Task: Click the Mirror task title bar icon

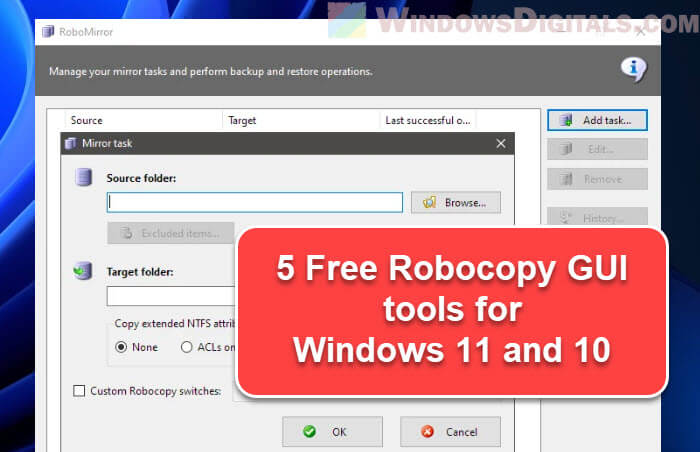Action: click(71, 143)
